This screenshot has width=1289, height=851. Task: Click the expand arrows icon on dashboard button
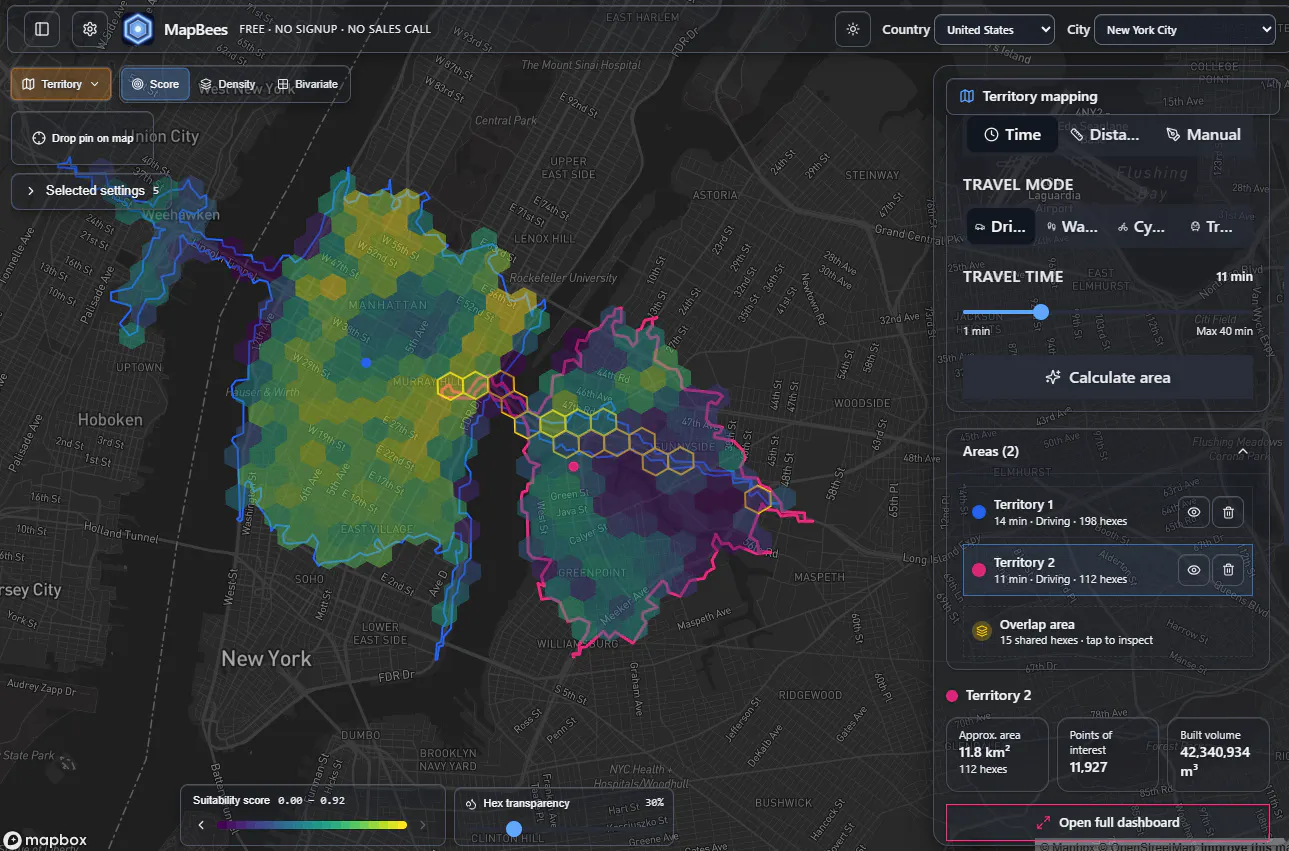click(x=1043, y=823)
